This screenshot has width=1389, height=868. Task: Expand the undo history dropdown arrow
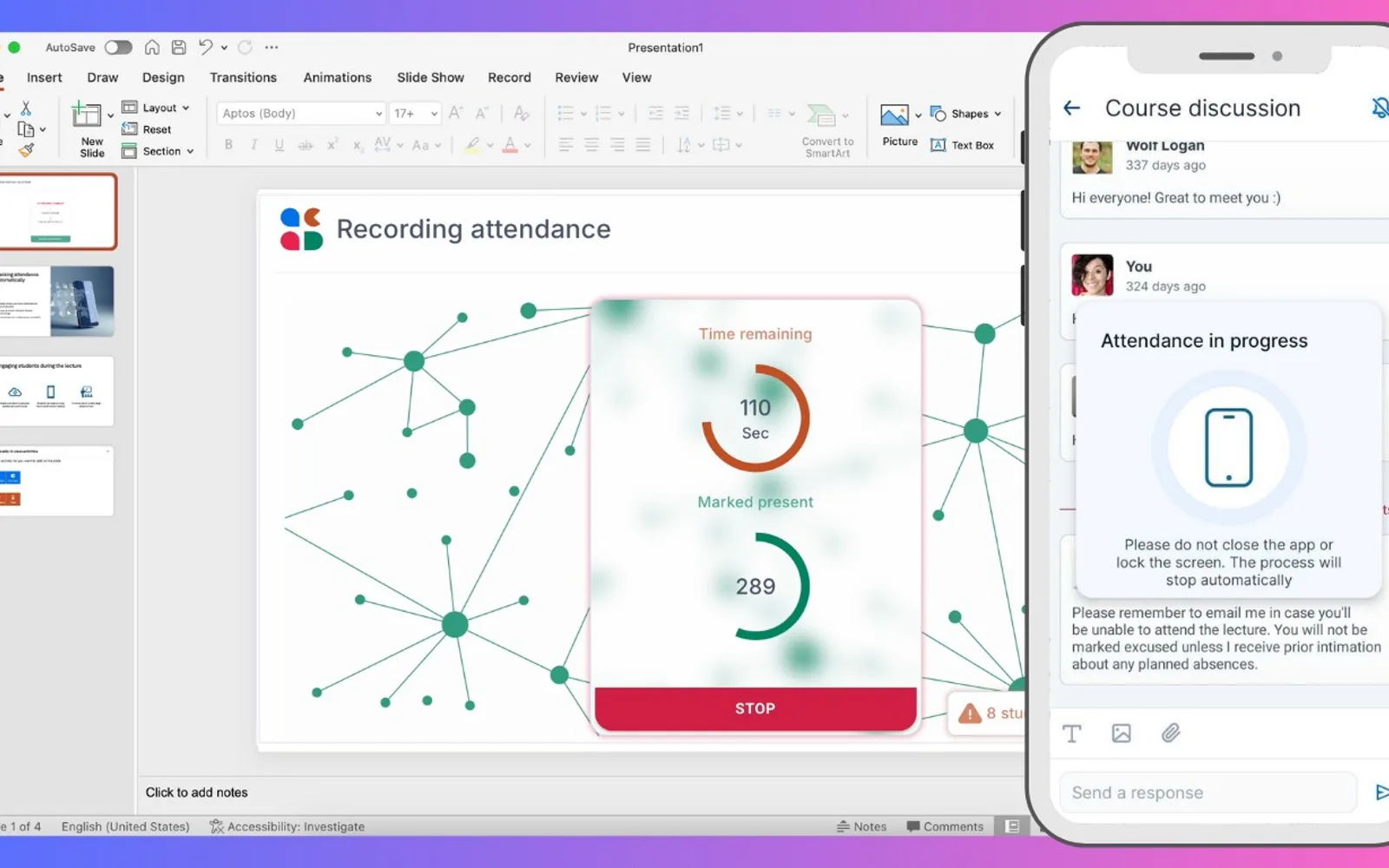(x=224, y=48)
